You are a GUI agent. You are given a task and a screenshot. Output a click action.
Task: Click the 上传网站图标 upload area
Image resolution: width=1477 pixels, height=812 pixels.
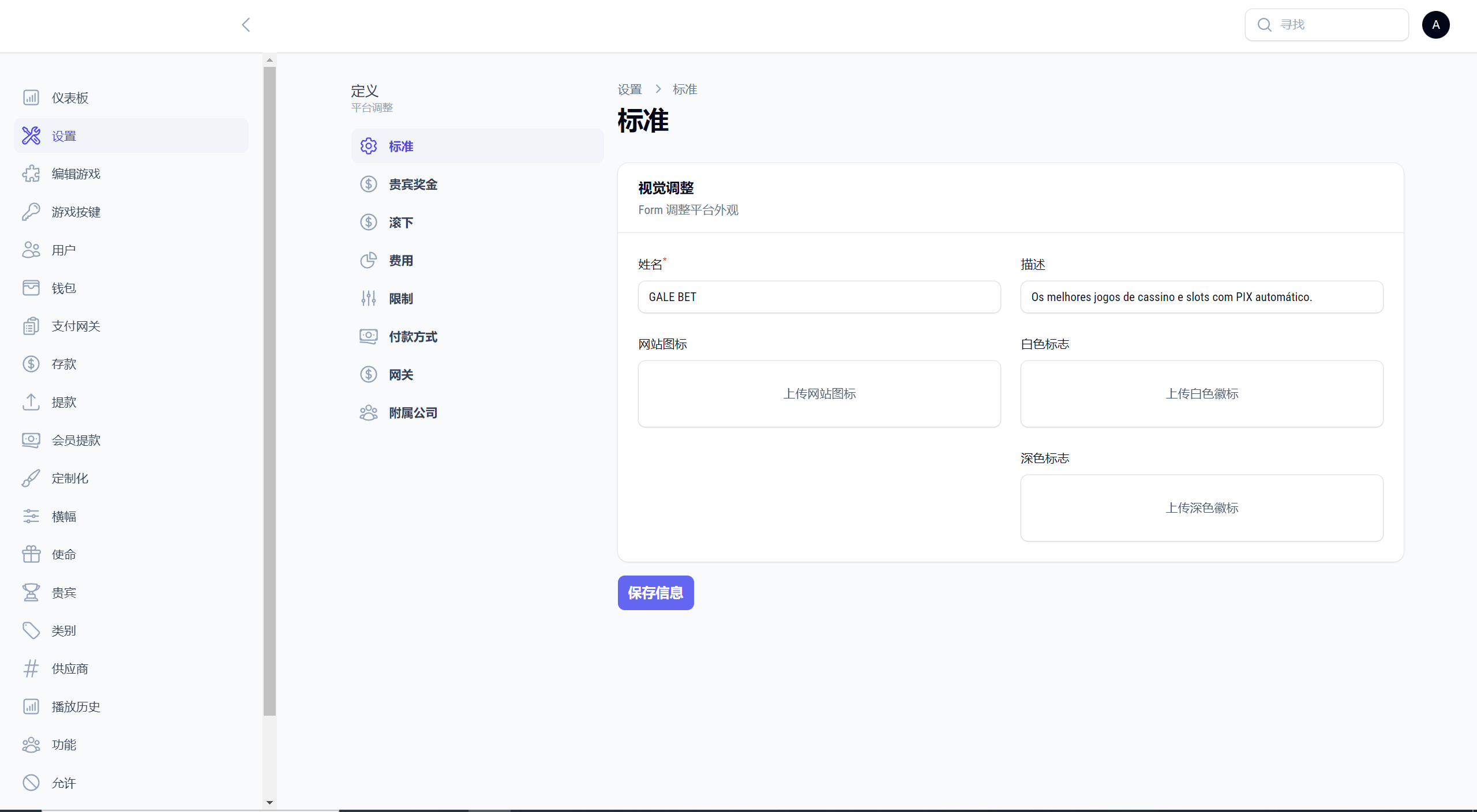click(819, 394)
